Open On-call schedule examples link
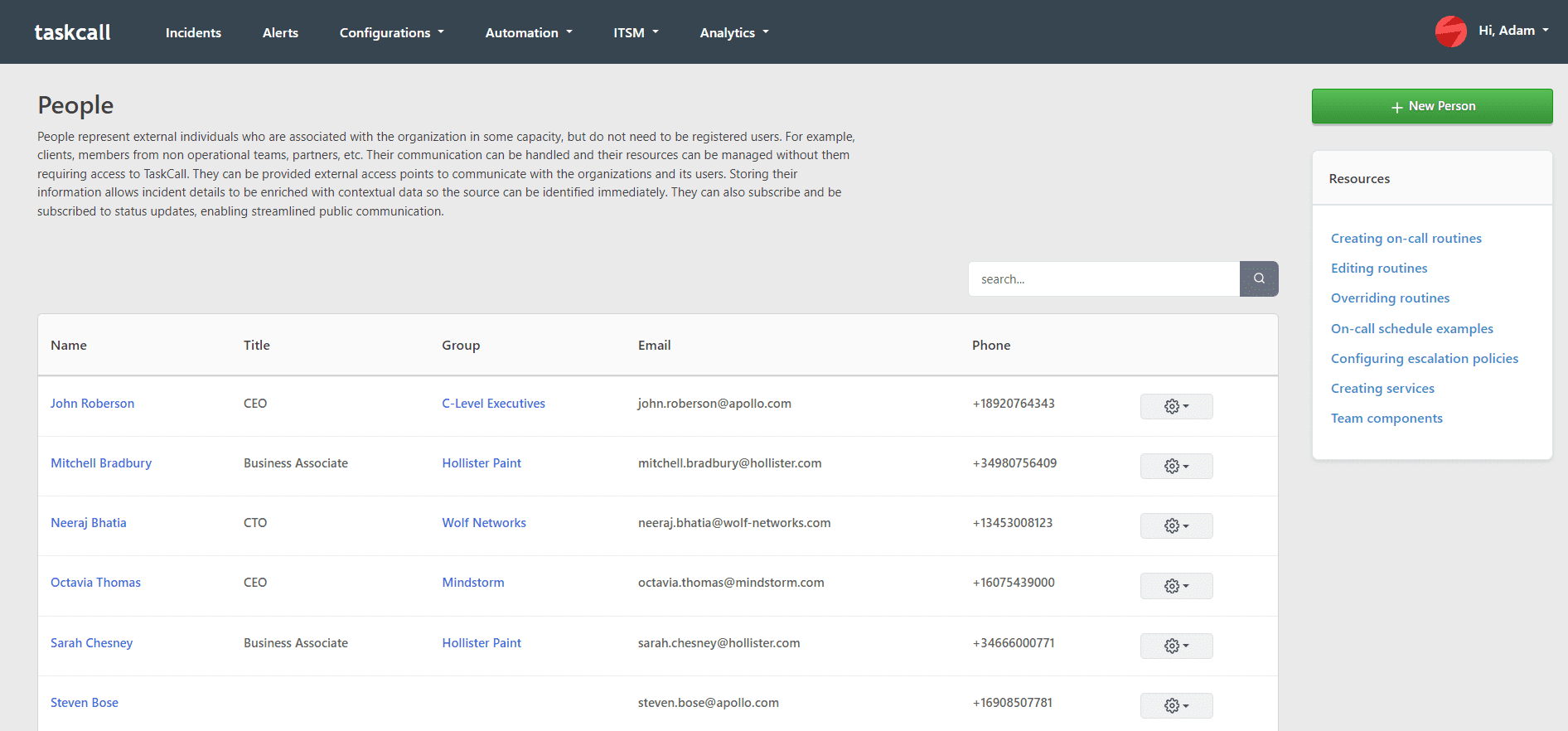 coord(1412,329)
